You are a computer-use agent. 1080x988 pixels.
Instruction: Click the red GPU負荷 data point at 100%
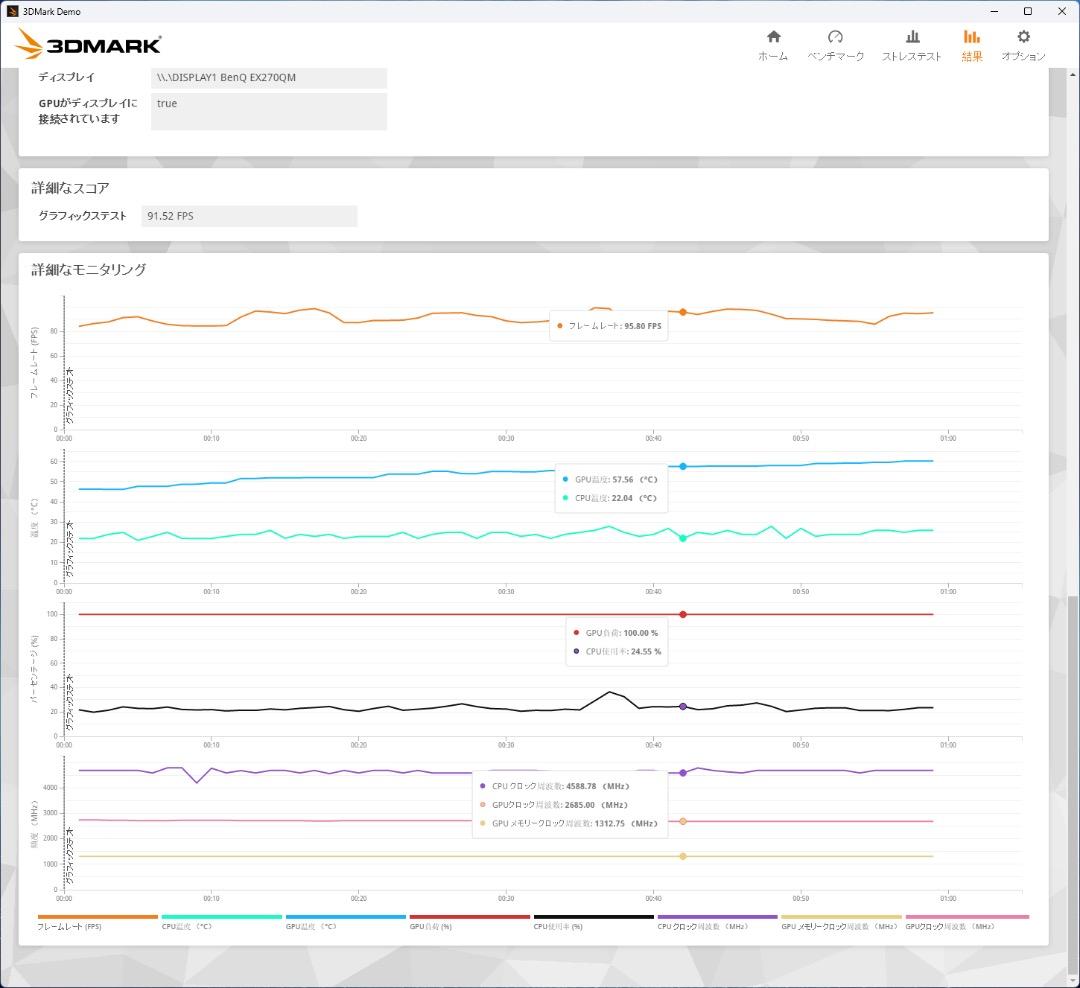(683, 614)
